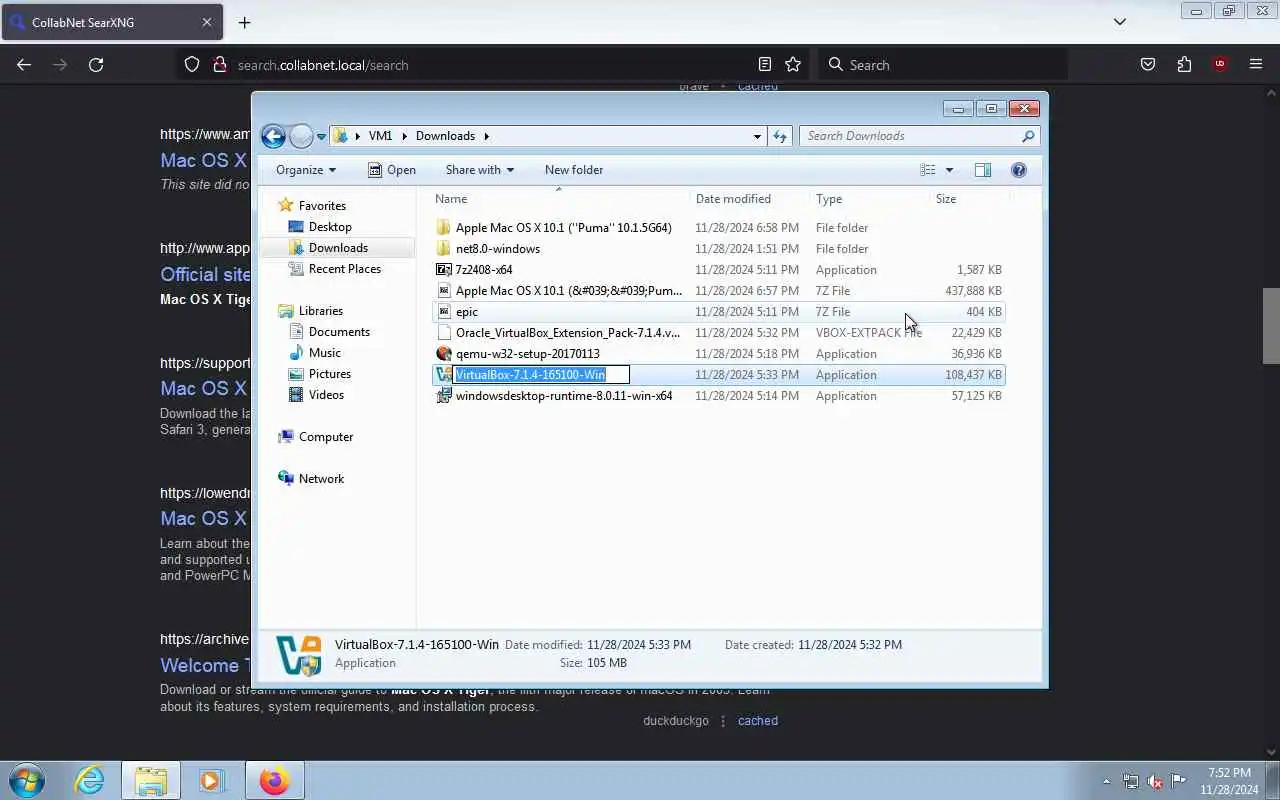Select Favorites in navigation pane
Screen dimensions: 1280x800
(x=322, y=206)
